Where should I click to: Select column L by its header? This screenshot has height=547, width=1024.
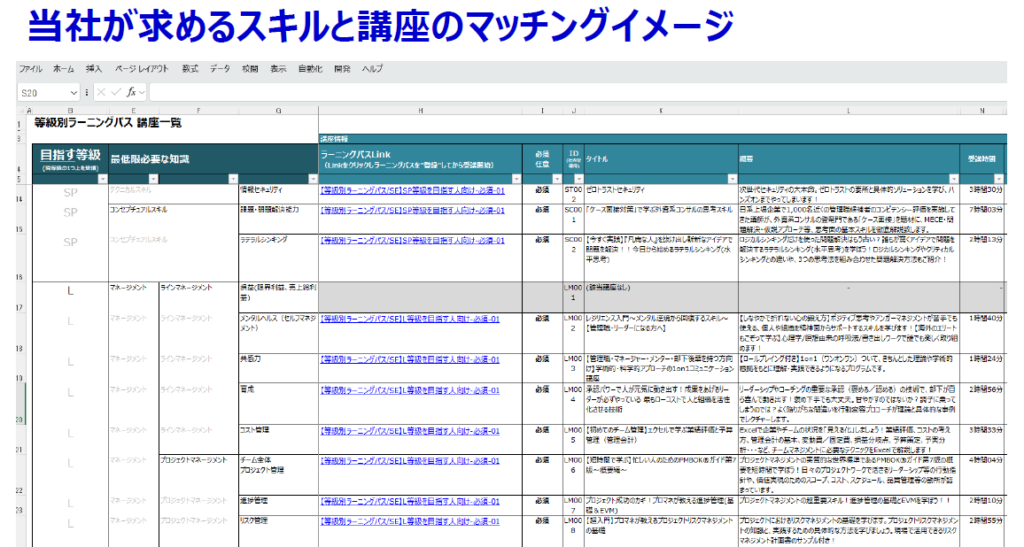point(848,111)
